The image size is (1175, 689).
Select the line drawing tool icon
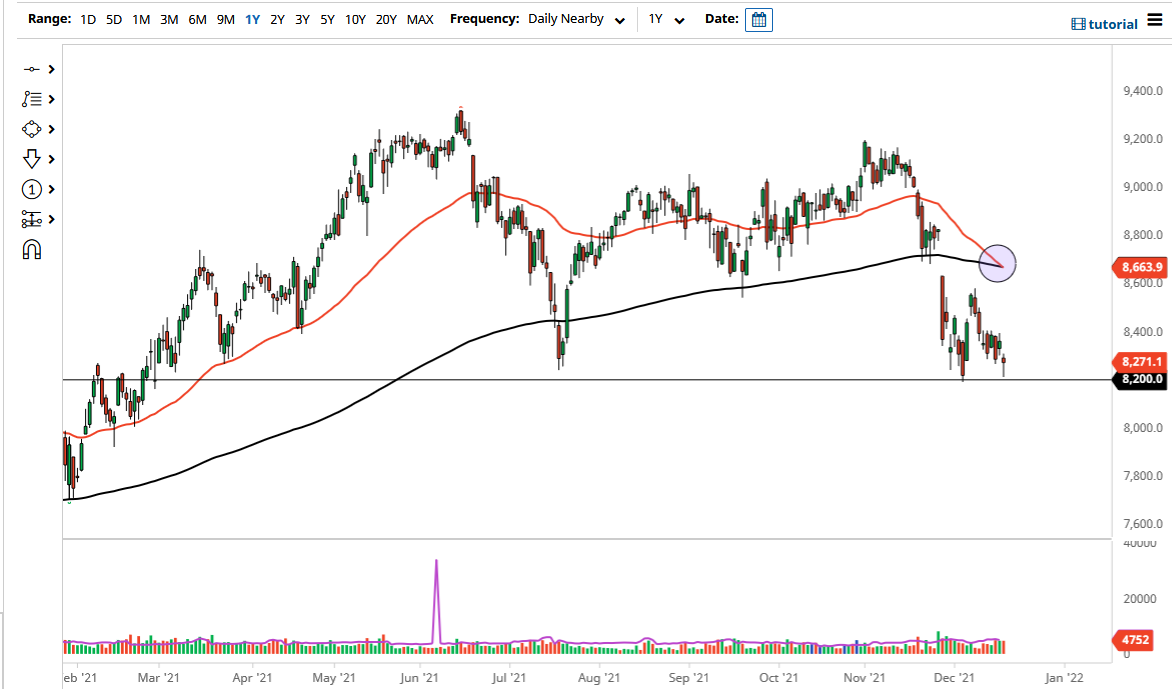pos(31,69)
